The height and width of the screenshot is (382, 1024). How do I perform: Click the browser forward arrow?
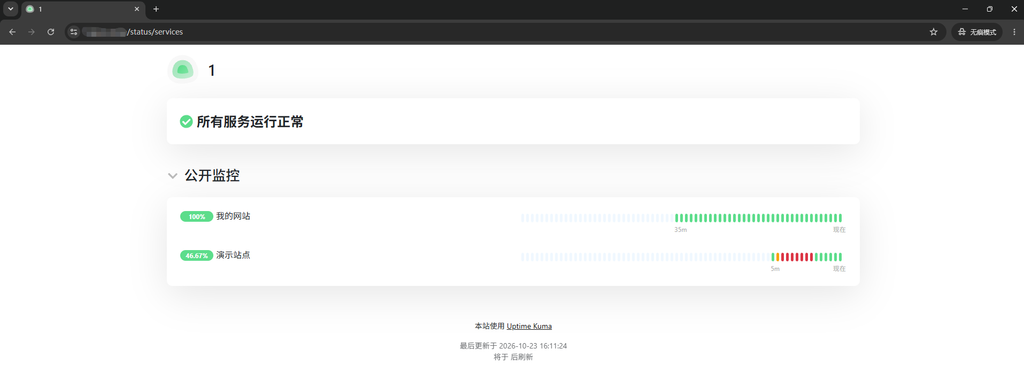pyautogui.click(x=31, y=31)
